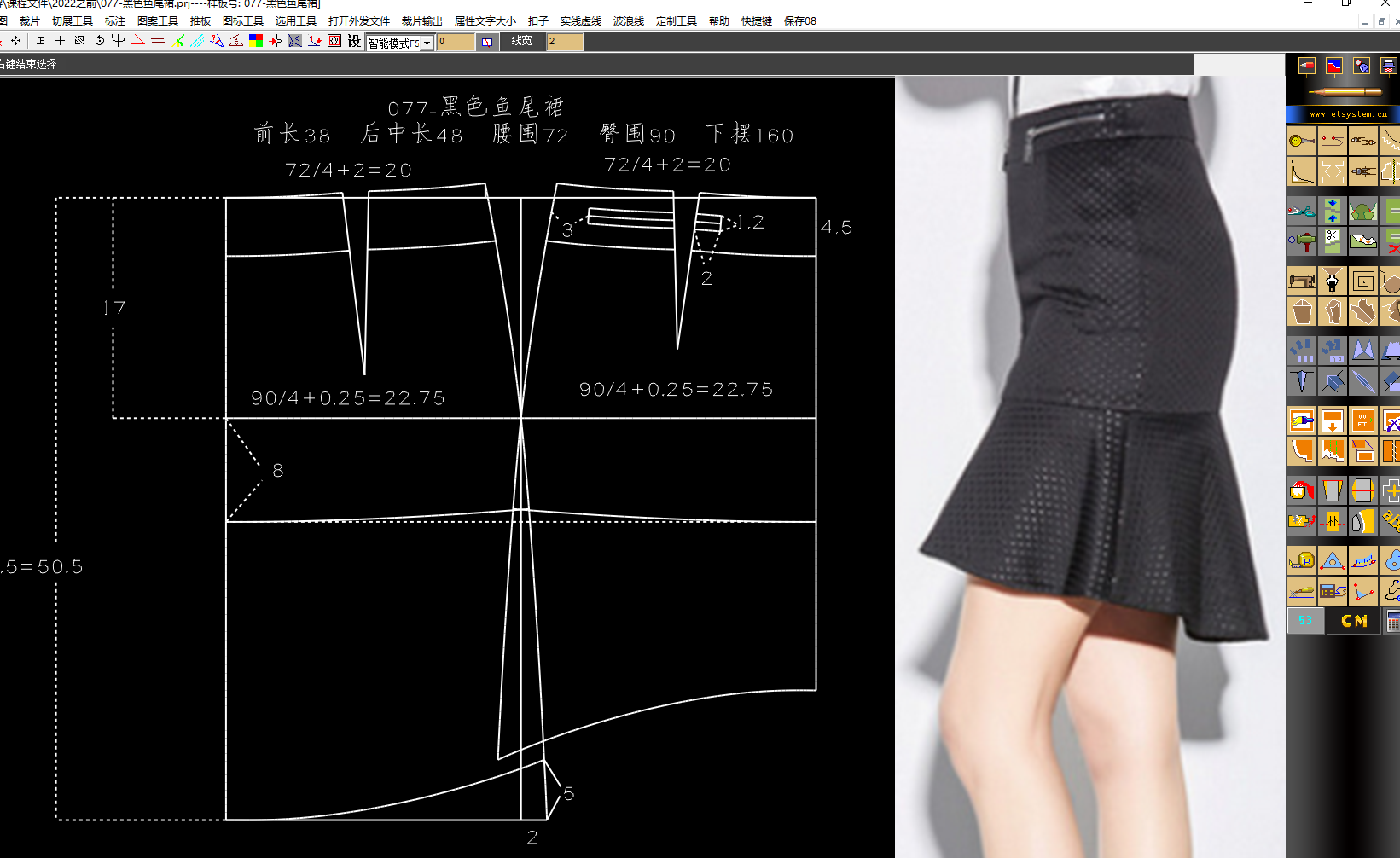Click the printer icon at panel top
Image resolution: width=1400 pixels, height=858 pixels.
1389,66
